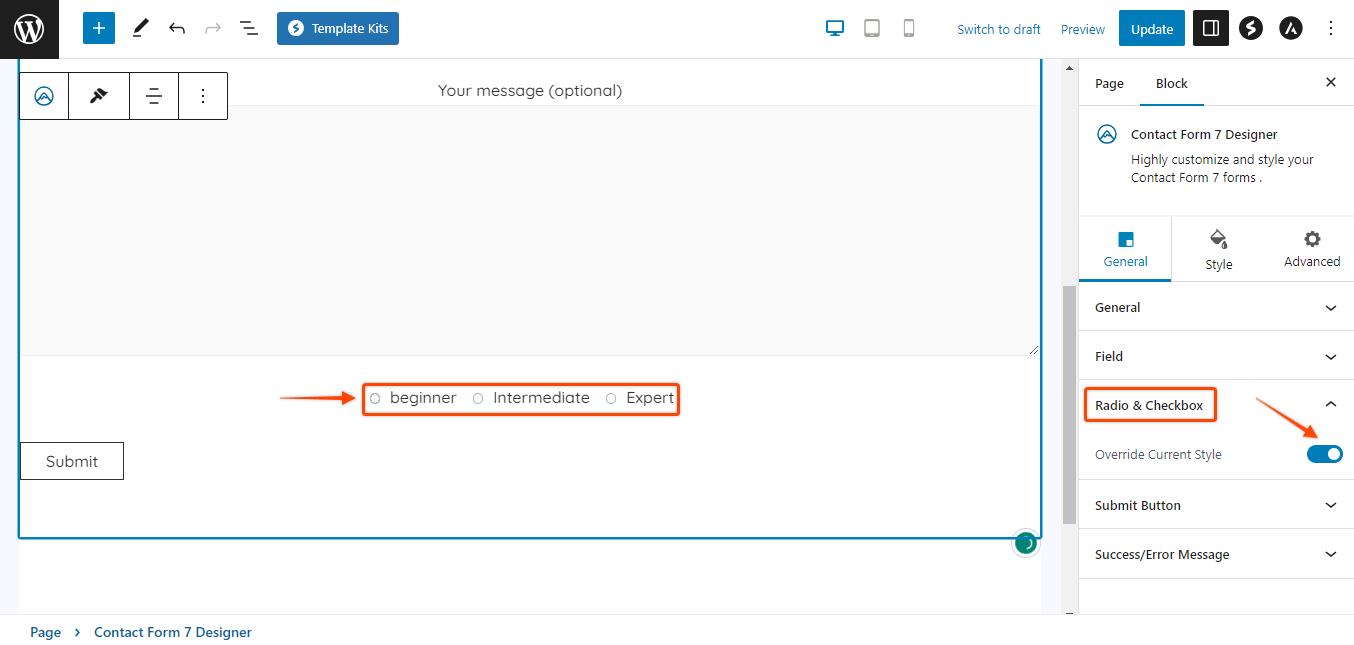Image resolution: width=1354 pixels, height=645 pixels.
Task: Click the Update button
Action: click(1151, 29)
